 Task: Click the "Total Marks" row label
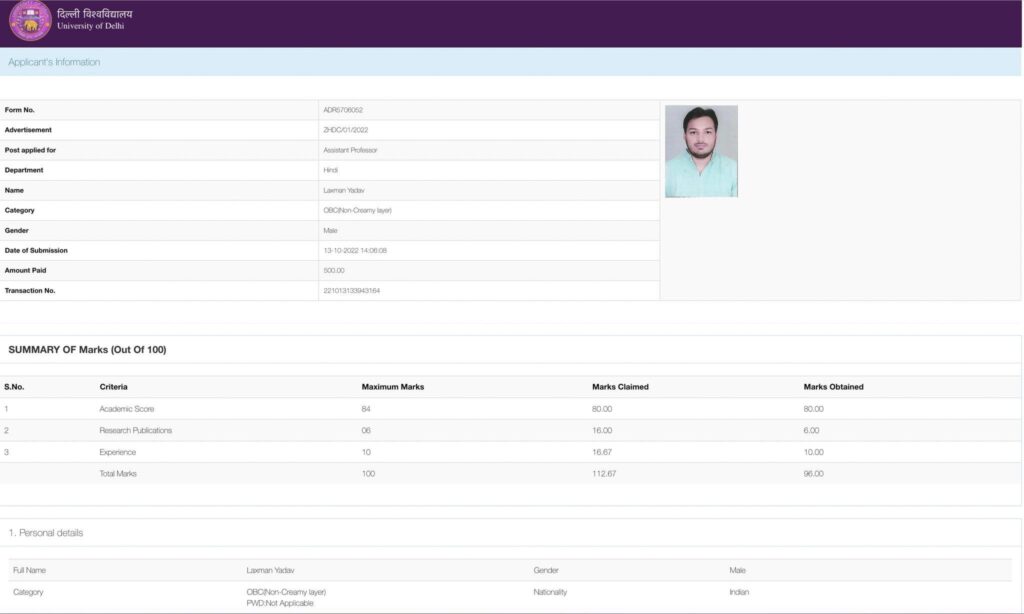click(118, 474)
